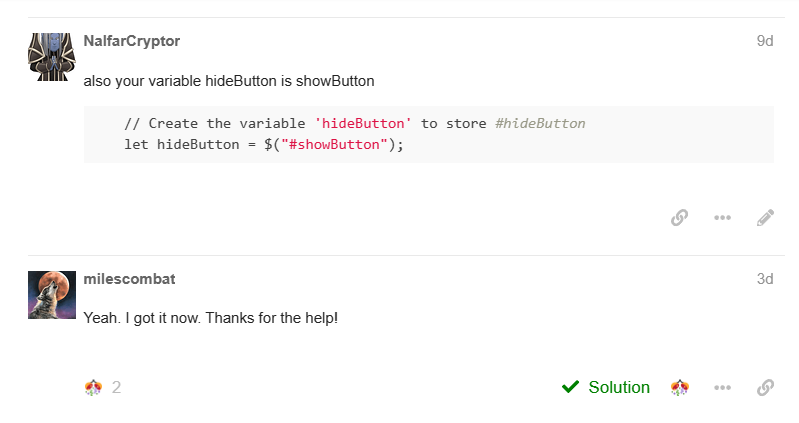This screenshot has width=799, height=423.
Task: Open more actions on NalfarCryptor's post
Action: coord(722,217)
